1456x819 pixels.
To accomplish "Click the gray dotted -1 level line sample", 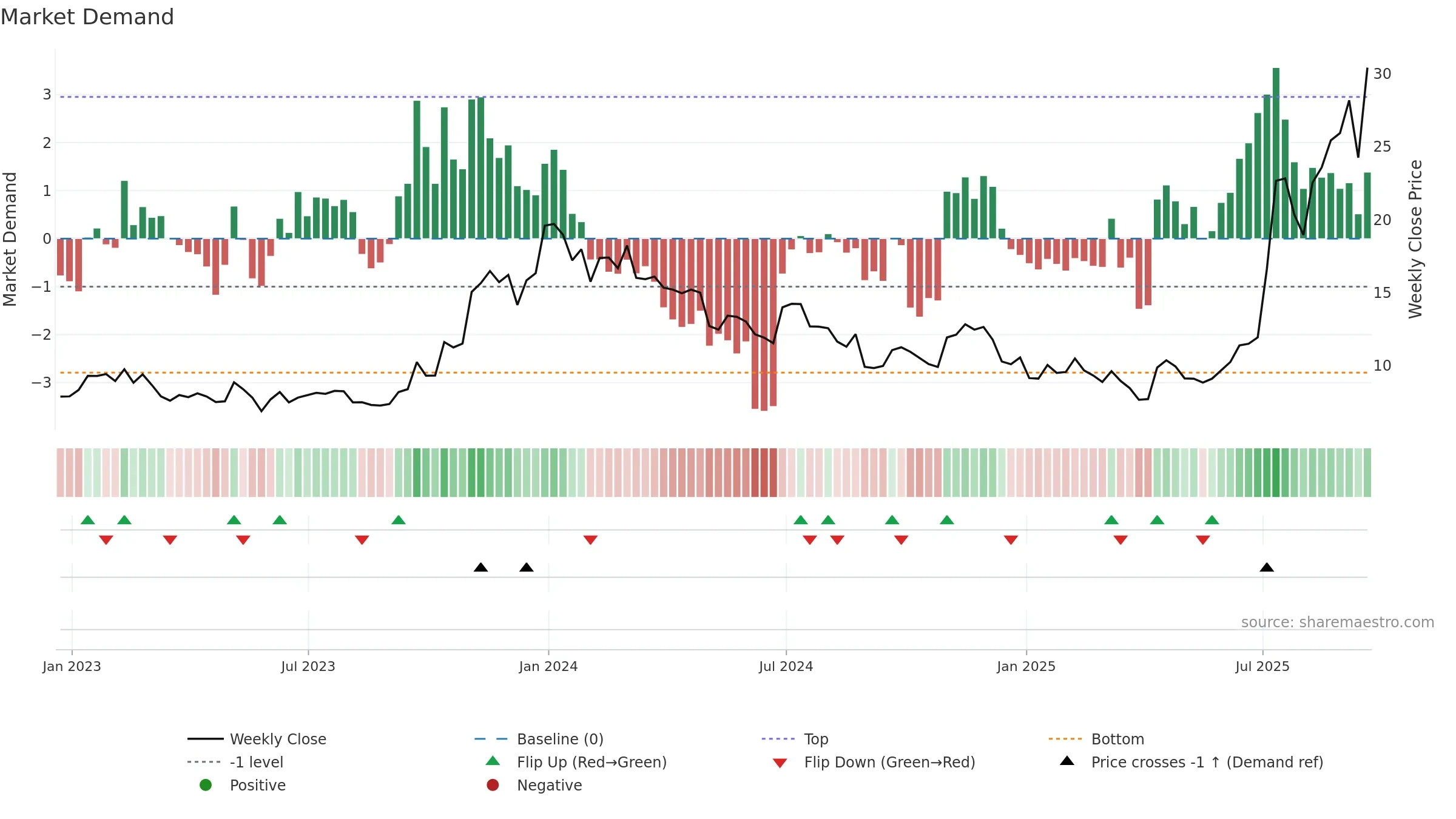I will tap(204, 762).
